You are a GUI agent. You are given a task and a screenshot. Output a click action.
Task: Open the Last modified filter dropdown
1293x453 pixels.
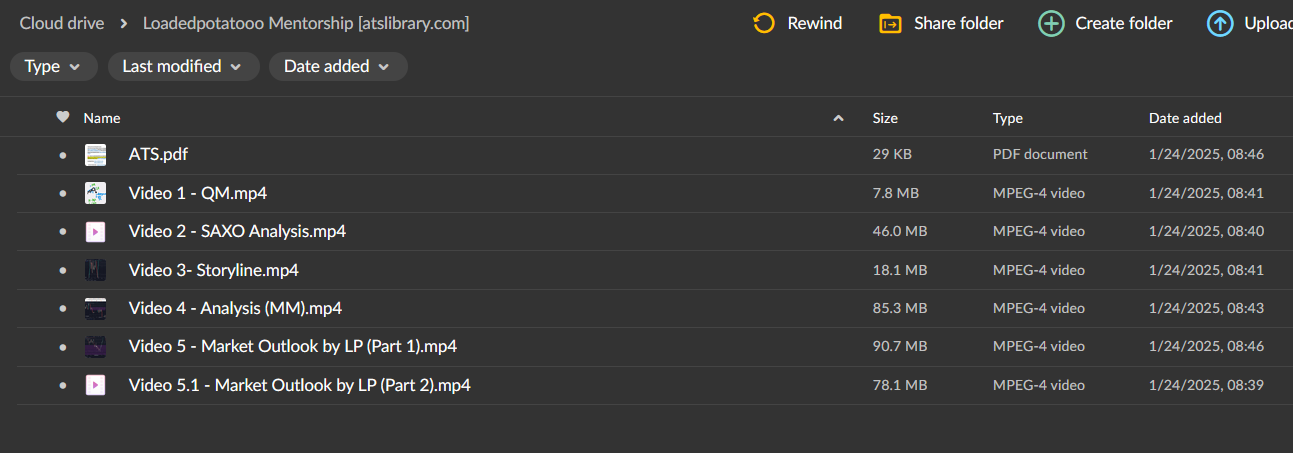(x=183, y=67)
